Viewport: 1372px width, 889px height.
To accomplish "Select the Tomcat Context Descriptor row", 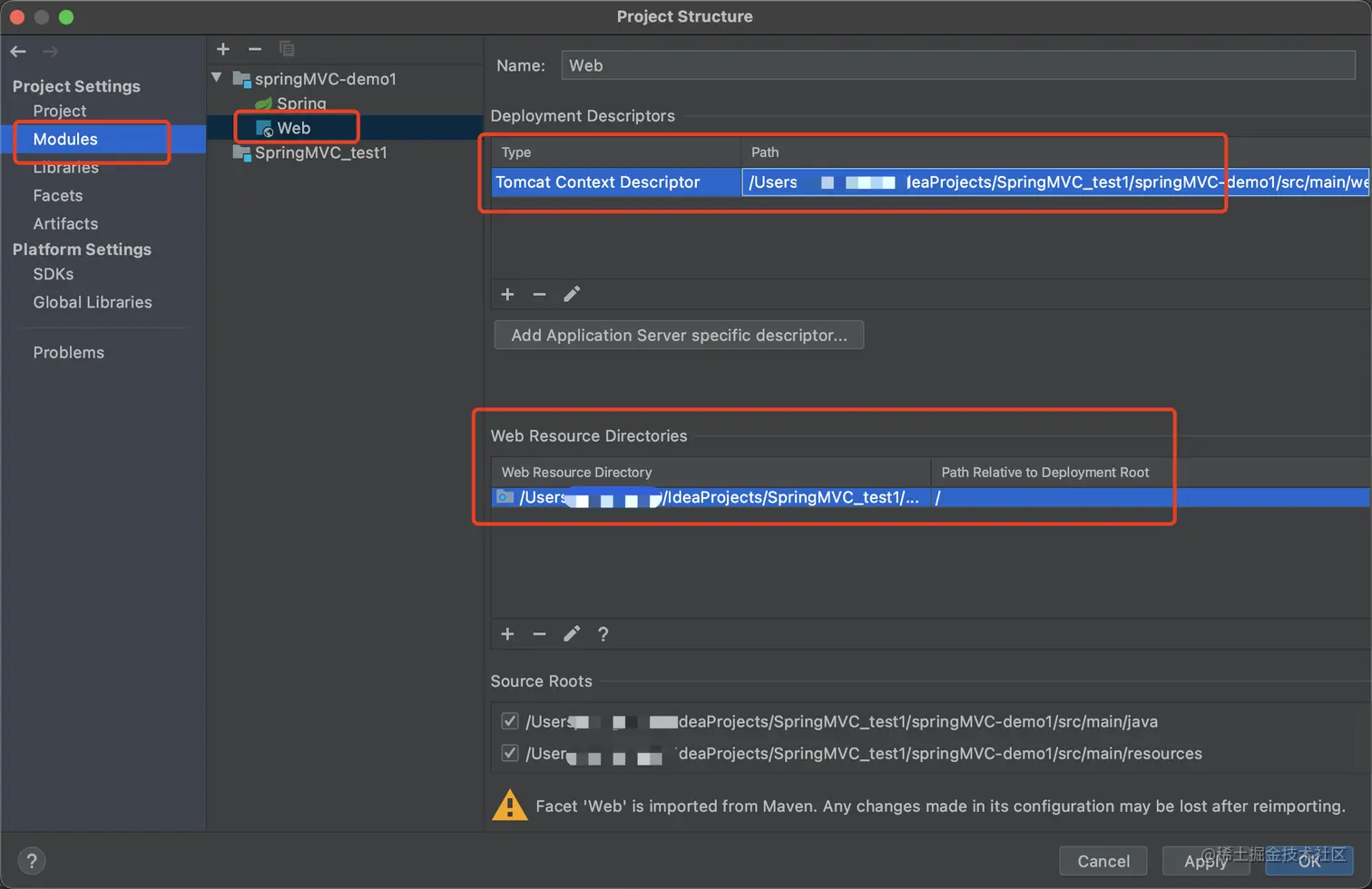I will tap(931, 182).
